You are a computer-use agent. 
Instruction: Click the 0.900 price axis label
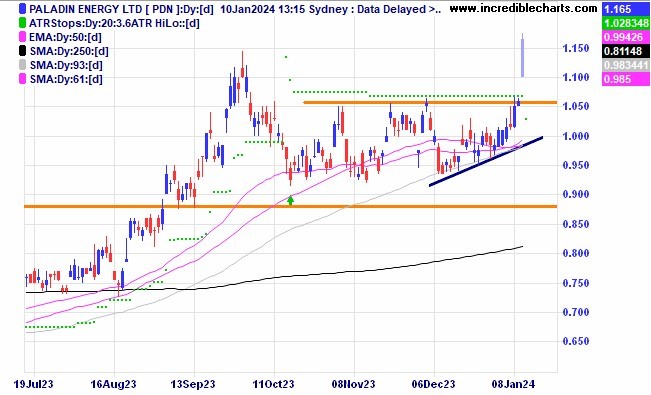tap(576, 194)
